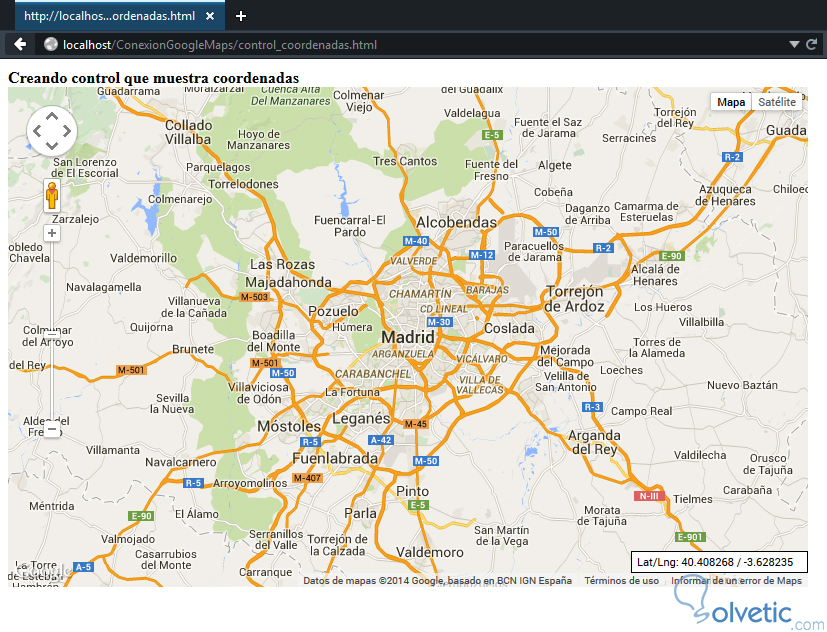Screen dimensions: 827x632
Task: Open Informar de un error de Maps
Action: 736,581
